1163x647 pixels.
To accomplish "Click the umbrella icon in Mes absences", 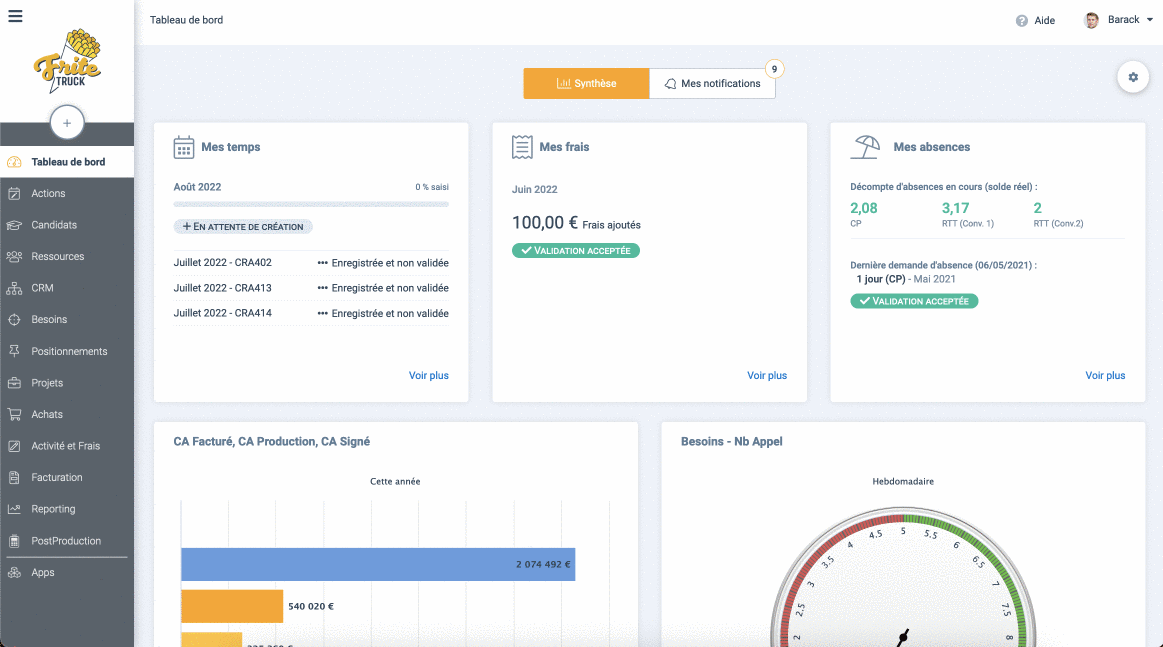I will (865, 147).
